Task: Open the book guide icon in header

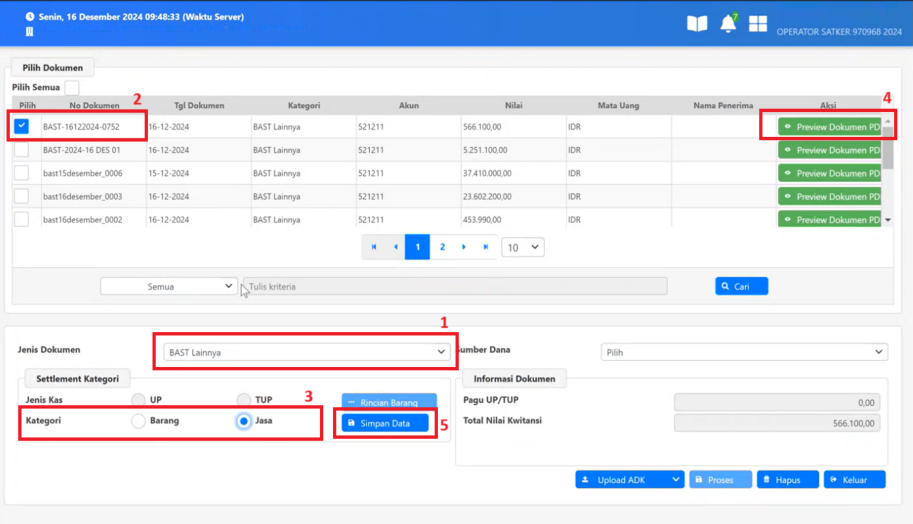Action: pos(697,24)
